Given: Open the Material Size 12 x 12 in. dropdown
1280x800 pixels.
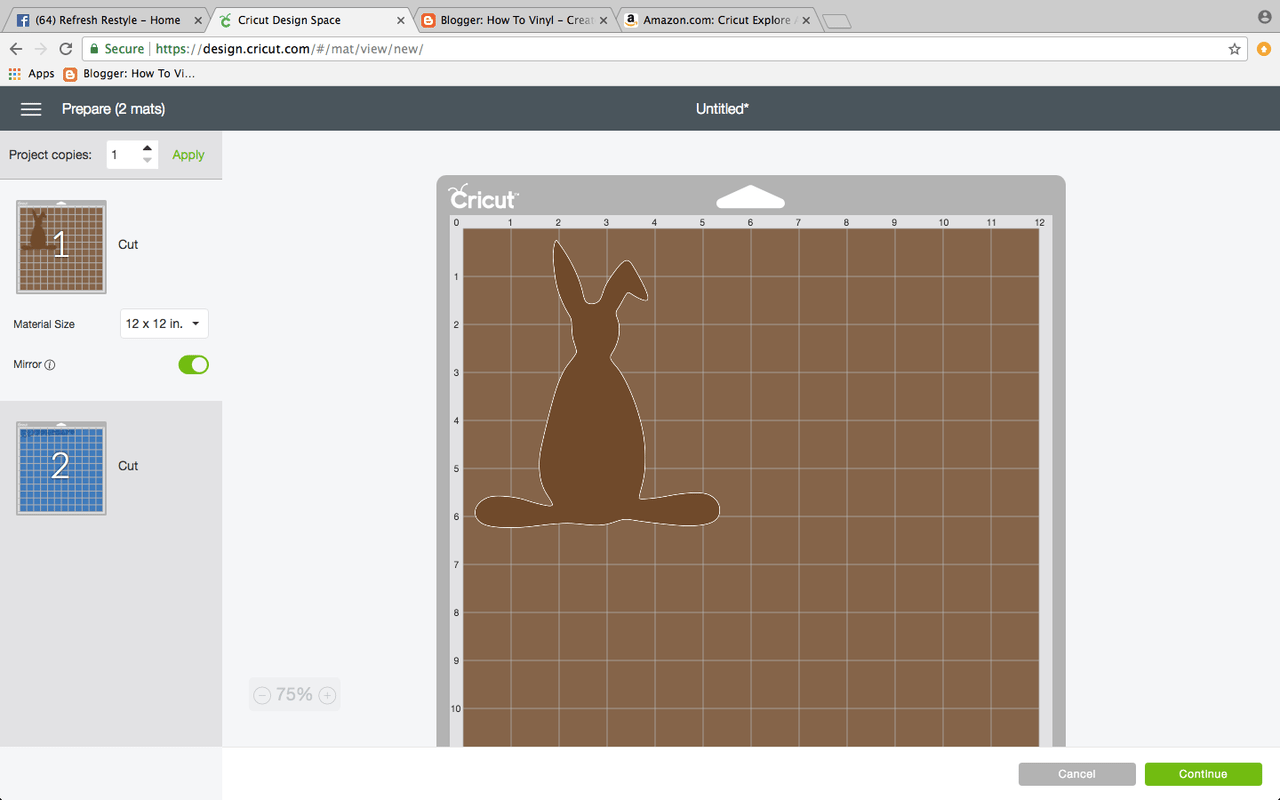Looking at the screenshot, I should click(164, 324).
